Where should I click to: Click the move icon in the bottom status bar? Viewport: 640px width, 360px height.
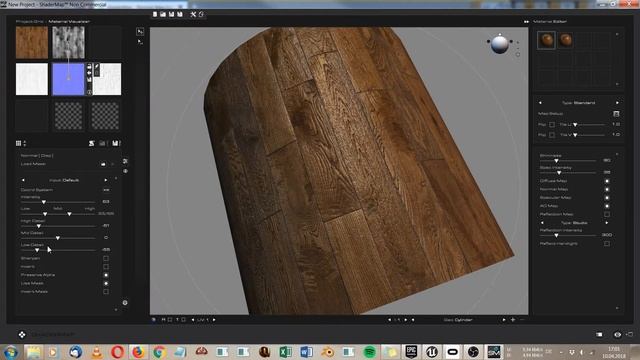22,335
